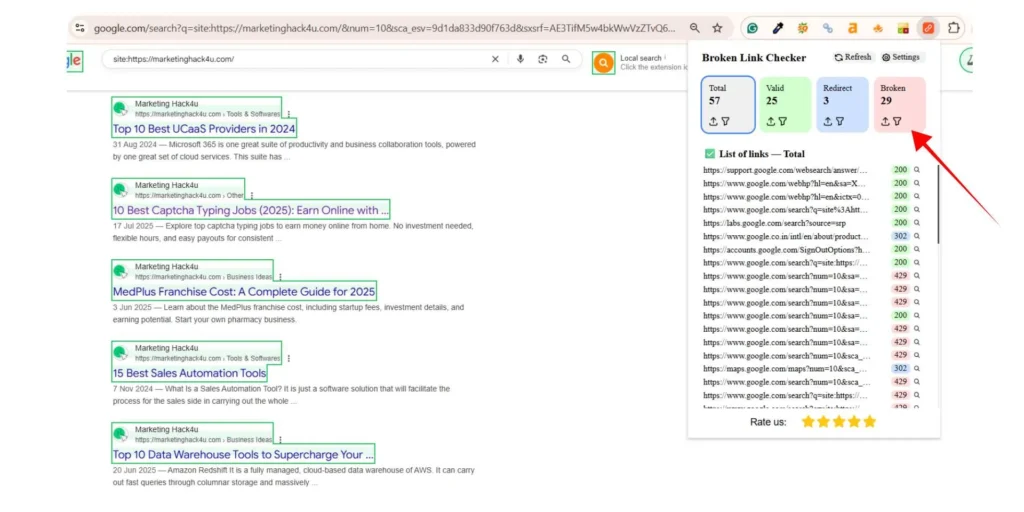Click the export icon in Broken card

[884, 121]
